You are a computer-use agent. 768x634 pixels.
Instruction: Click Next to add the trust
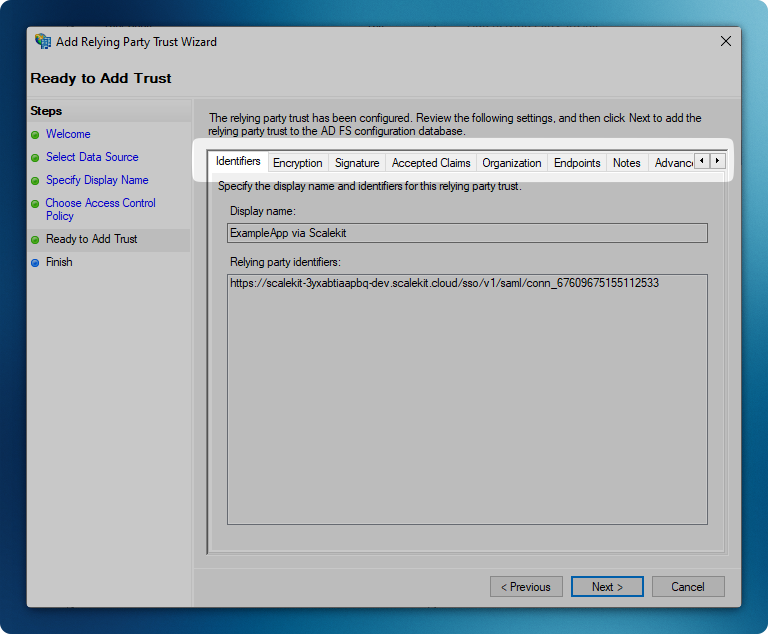(x=607, y=587)
